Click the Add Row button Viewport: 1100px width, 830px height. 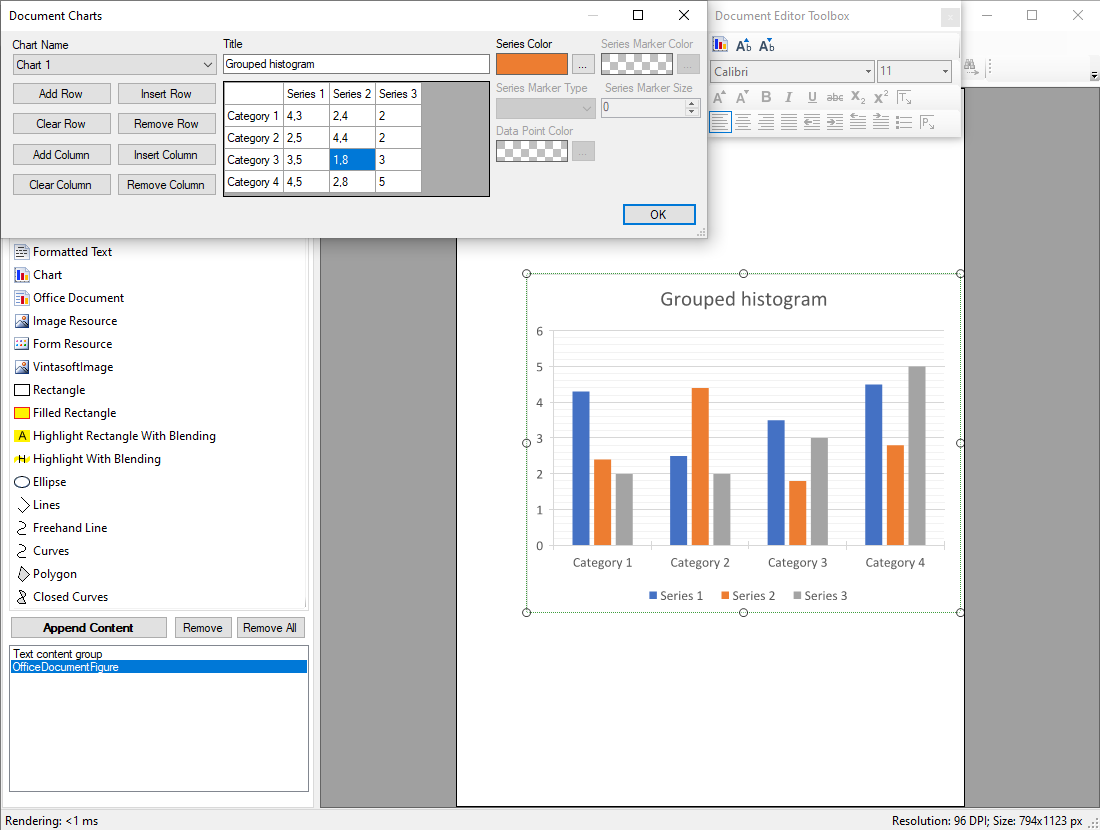(61, 94)
